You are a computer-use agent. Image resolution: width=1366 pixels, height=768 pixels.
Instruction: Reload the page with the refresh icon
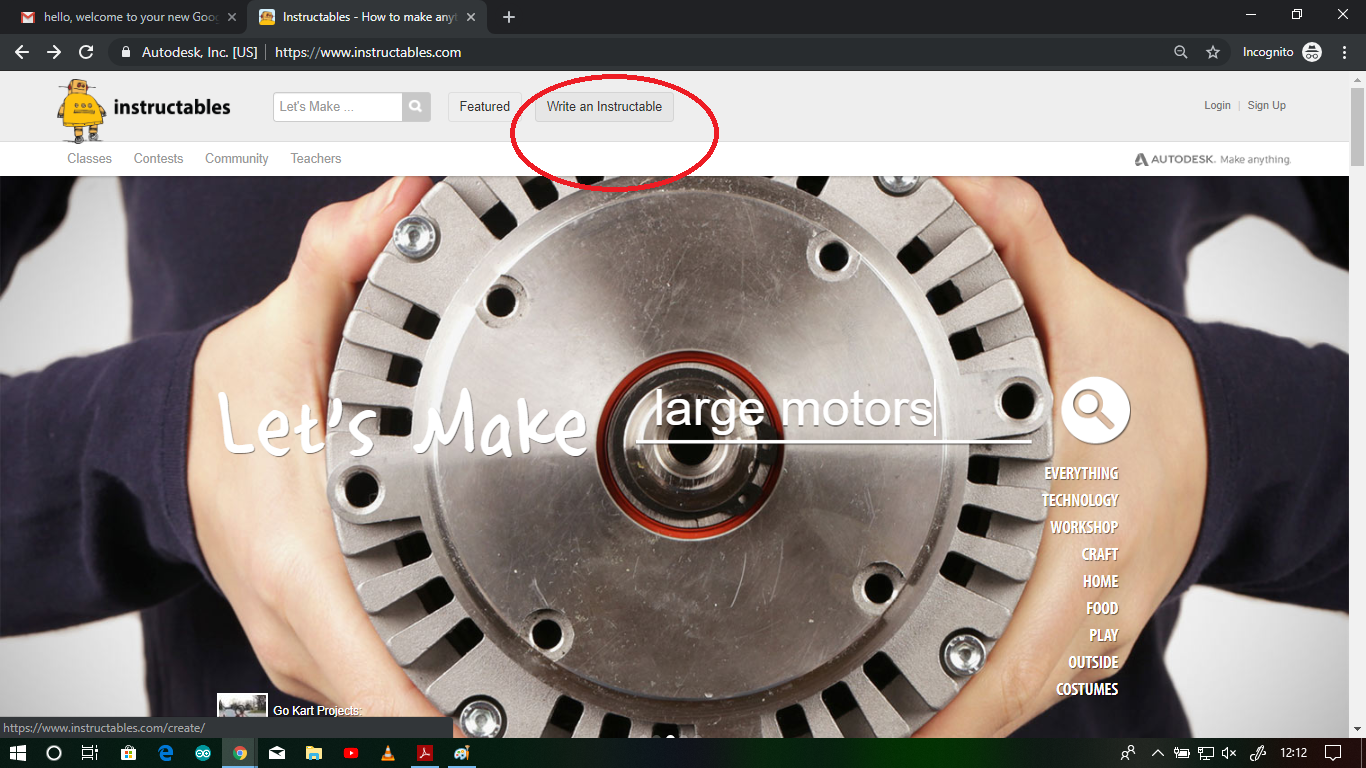(86, 52)
